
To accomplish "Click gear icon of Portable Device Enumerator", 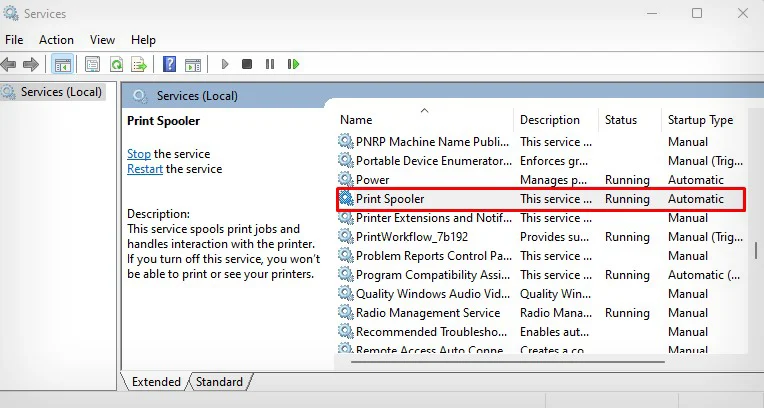I will click(346, 160).
